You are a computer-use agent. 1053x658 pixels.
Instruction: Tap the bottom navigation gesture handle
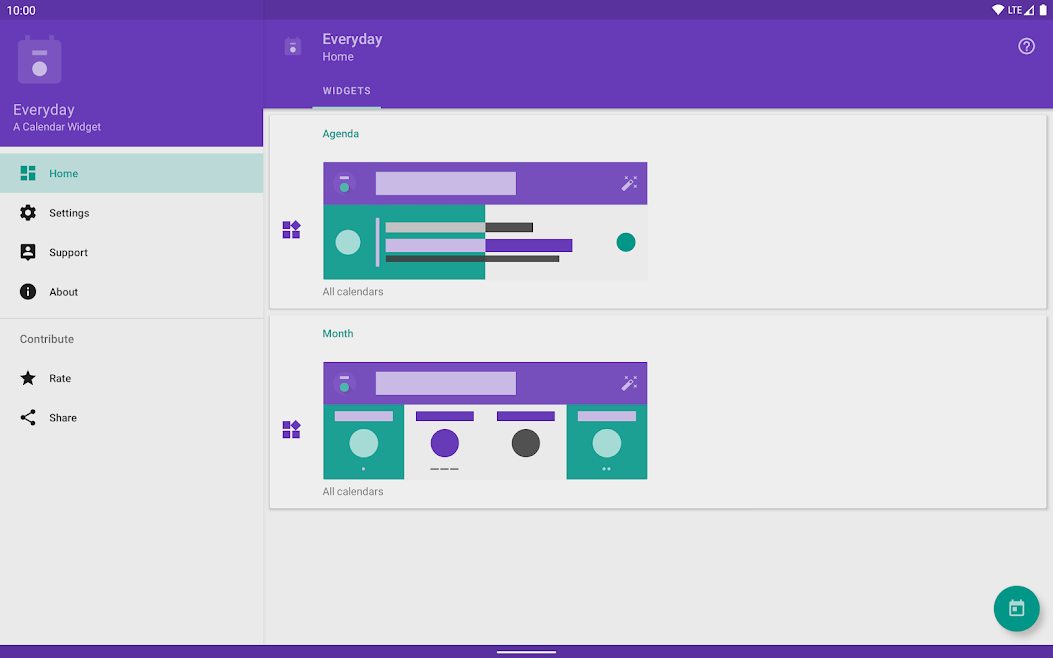(x=526, y=652)
